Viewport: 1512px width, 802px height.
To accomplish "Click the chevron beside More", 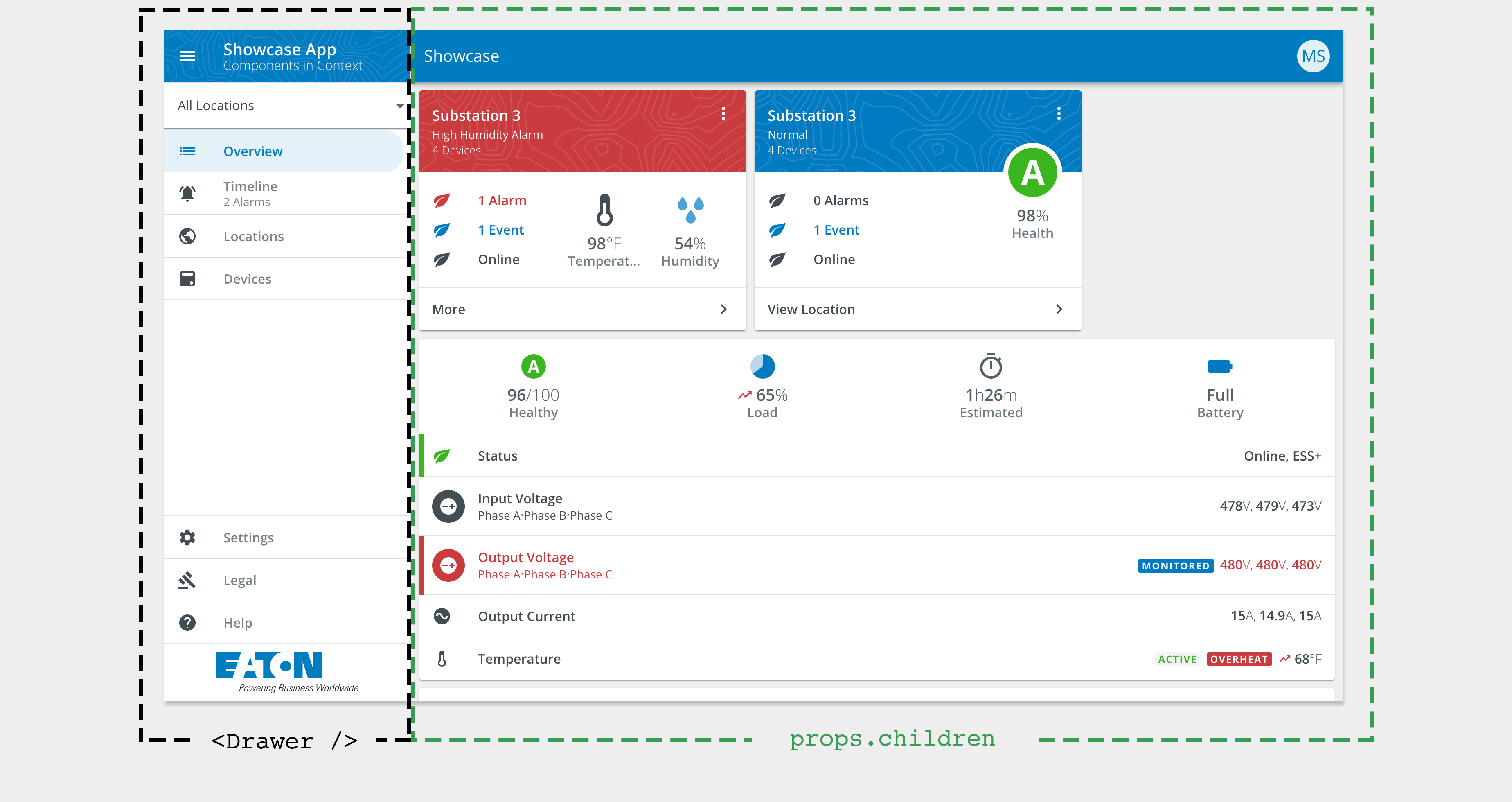I will [x=724, y=310].
